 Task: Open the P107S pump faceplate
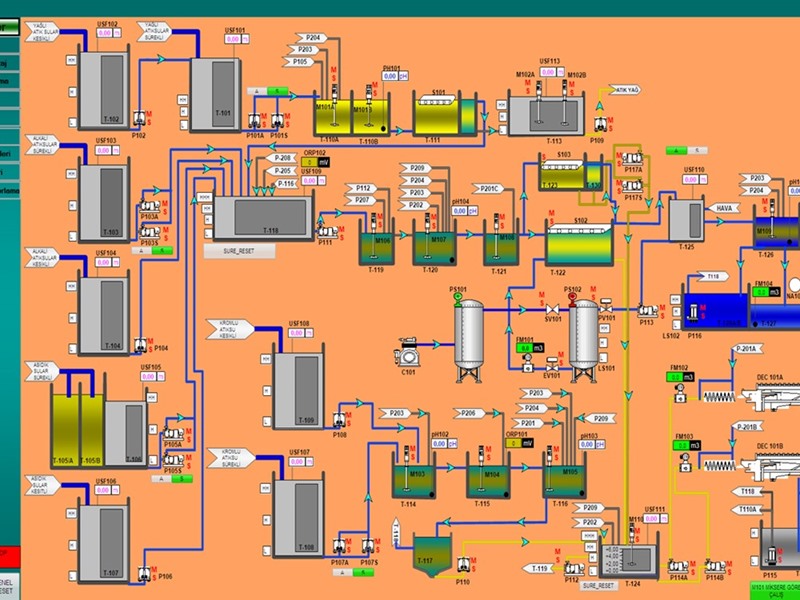368,546
